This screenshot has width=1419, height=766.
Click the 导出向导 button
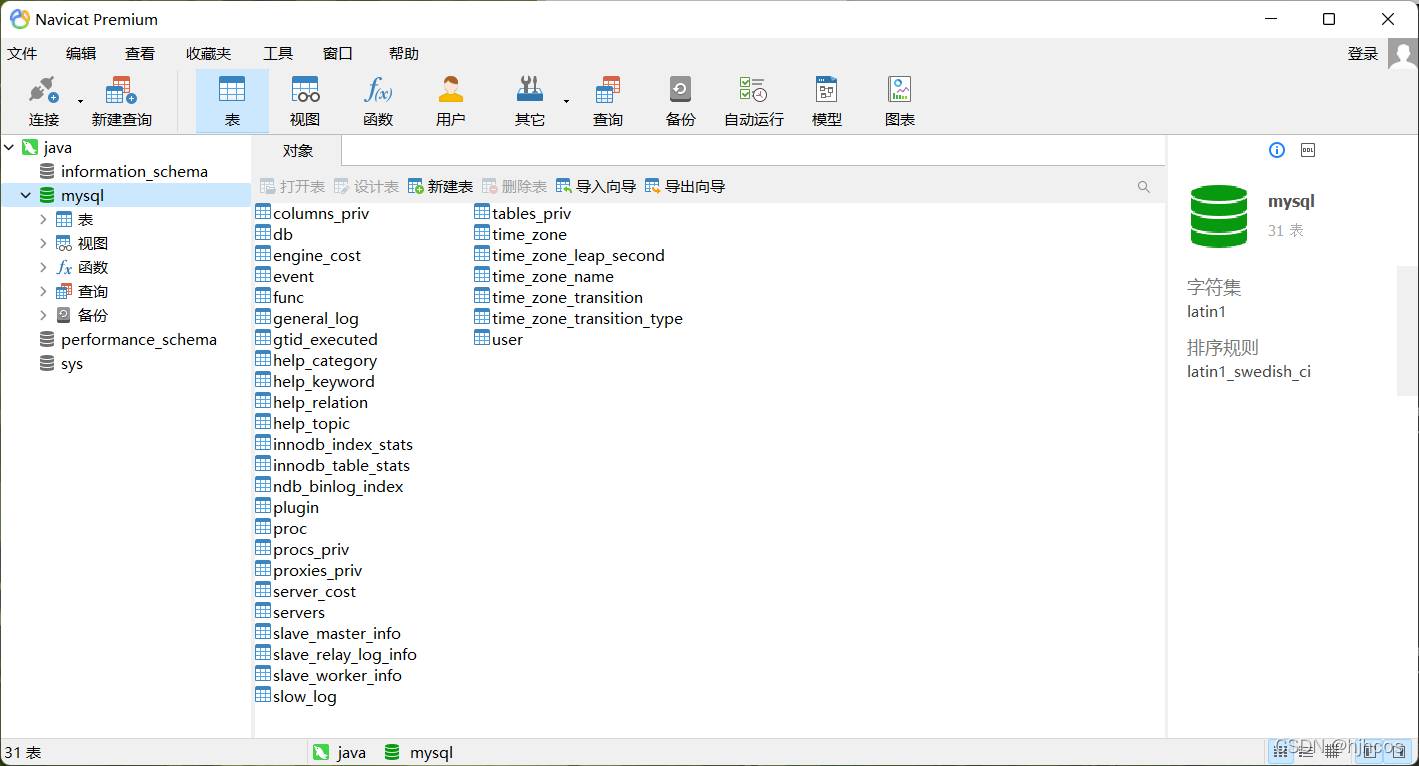[685, 187]
